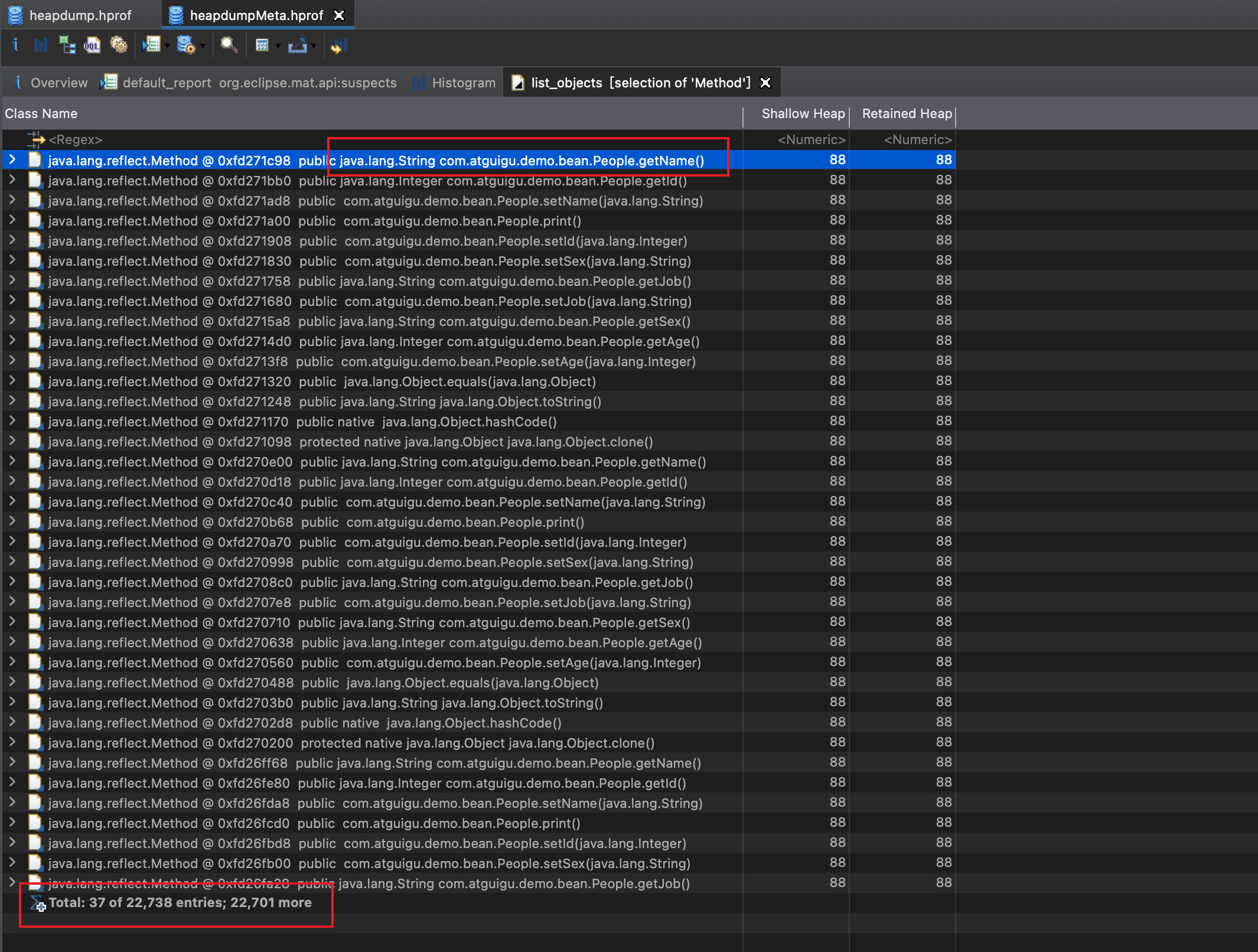
Task: Select the Method @ 0xfd2703b0 toString() row
Action: pyautogui.click(x=478, y=703)
